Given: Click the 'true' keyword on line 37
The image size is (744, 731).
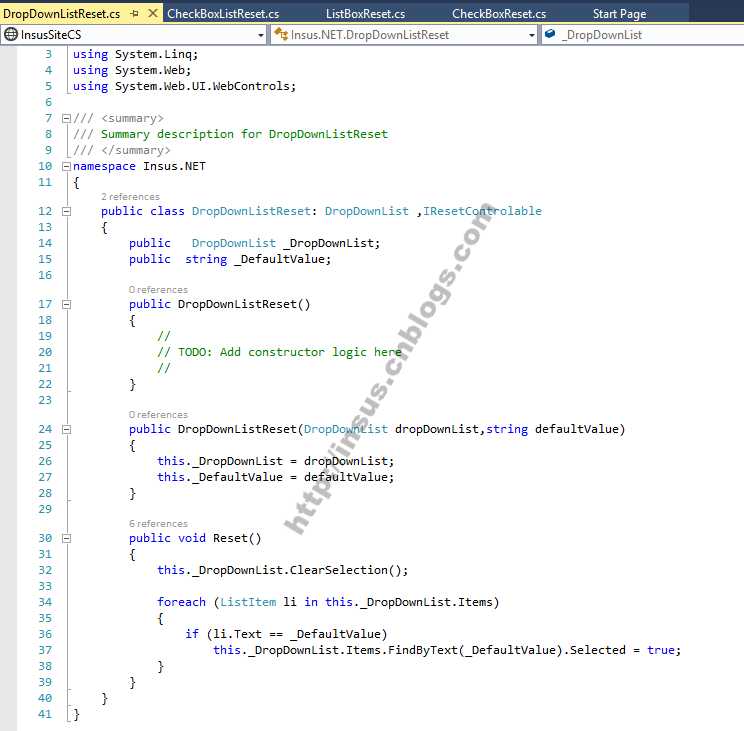Looking at the screenshot, I should pos(660,650).
